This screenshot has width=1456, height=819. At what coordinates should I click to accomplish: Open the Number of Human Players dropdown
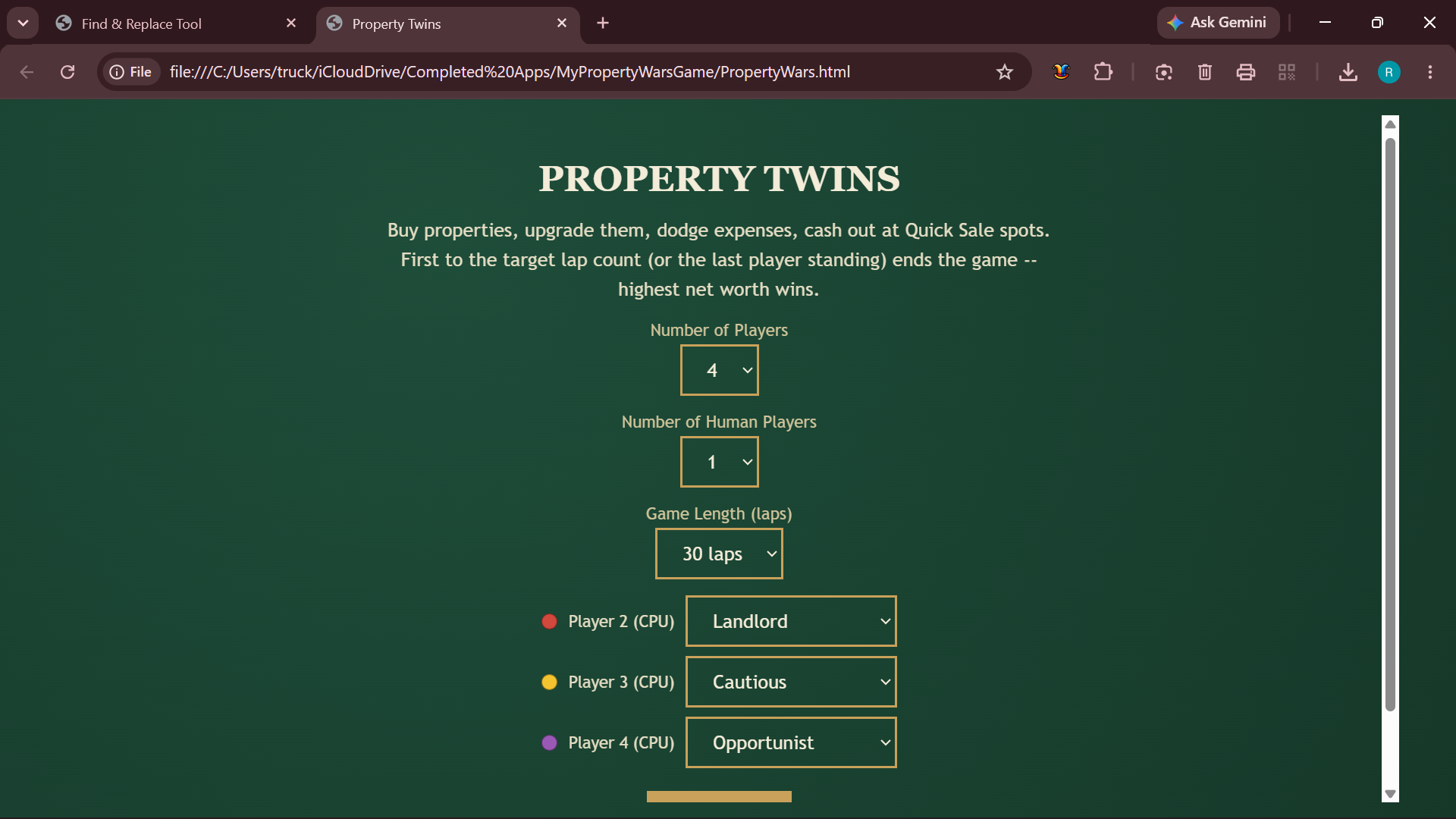click(719, 462)
